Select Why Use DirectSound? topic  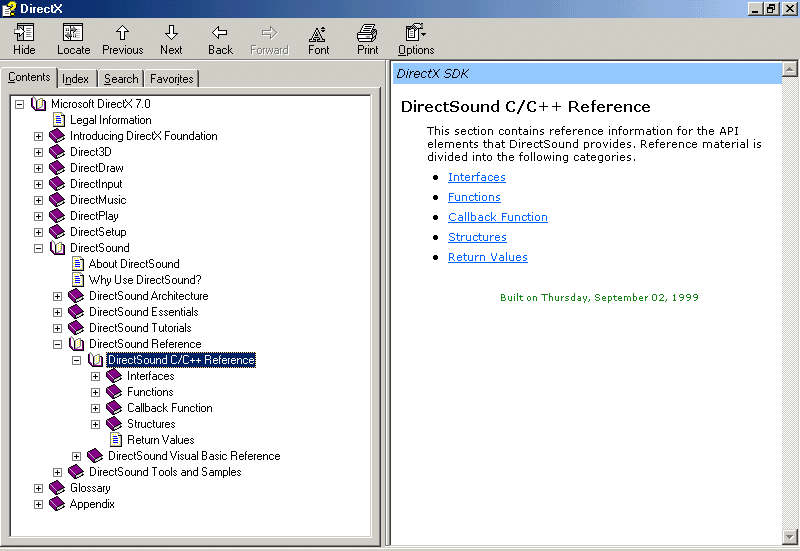(144, 280)
